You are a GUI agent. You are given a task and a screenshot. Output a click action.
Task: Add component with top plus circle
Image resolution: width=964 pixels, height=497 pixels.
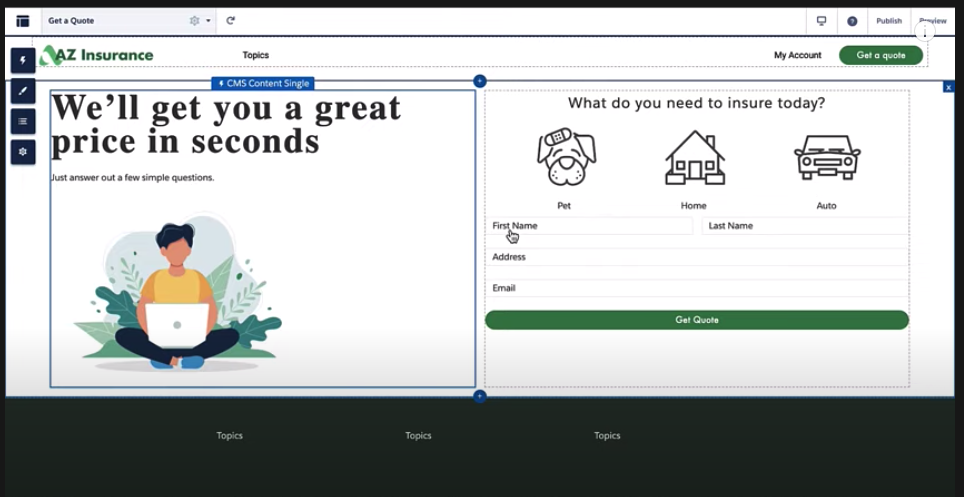(480, 81)
